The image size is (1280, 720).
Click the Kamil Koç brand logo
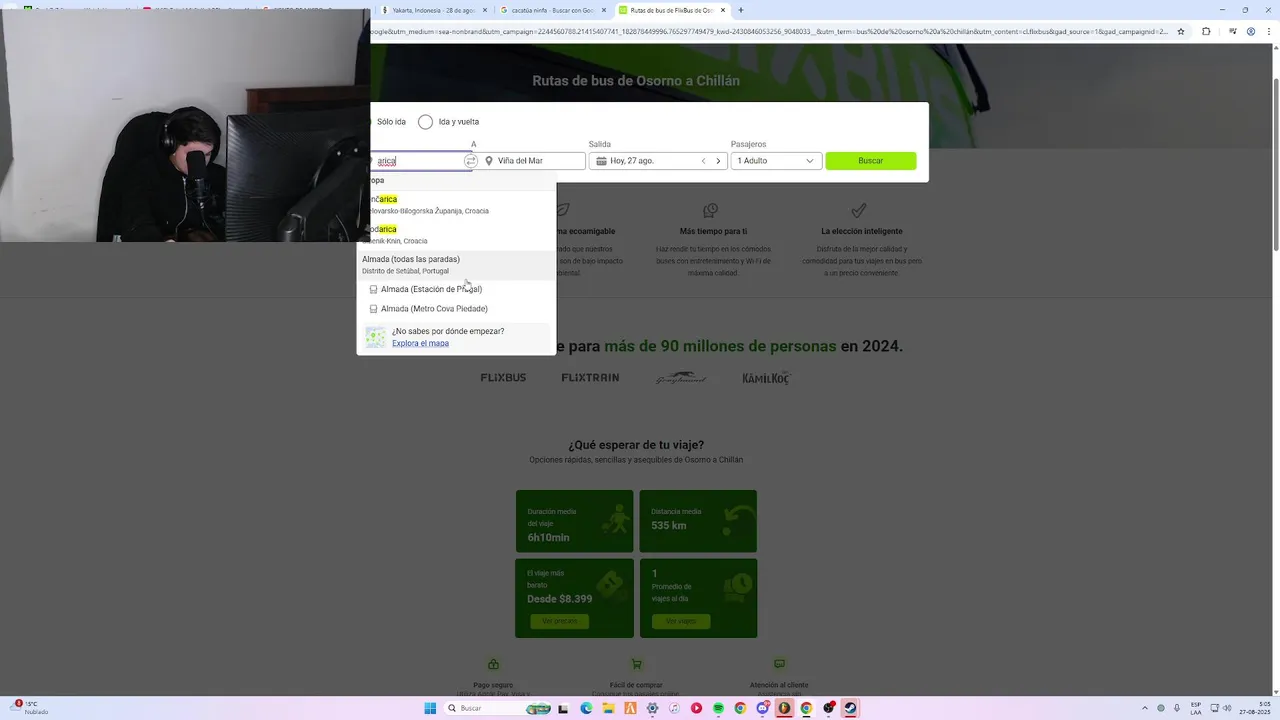[766, 378]
